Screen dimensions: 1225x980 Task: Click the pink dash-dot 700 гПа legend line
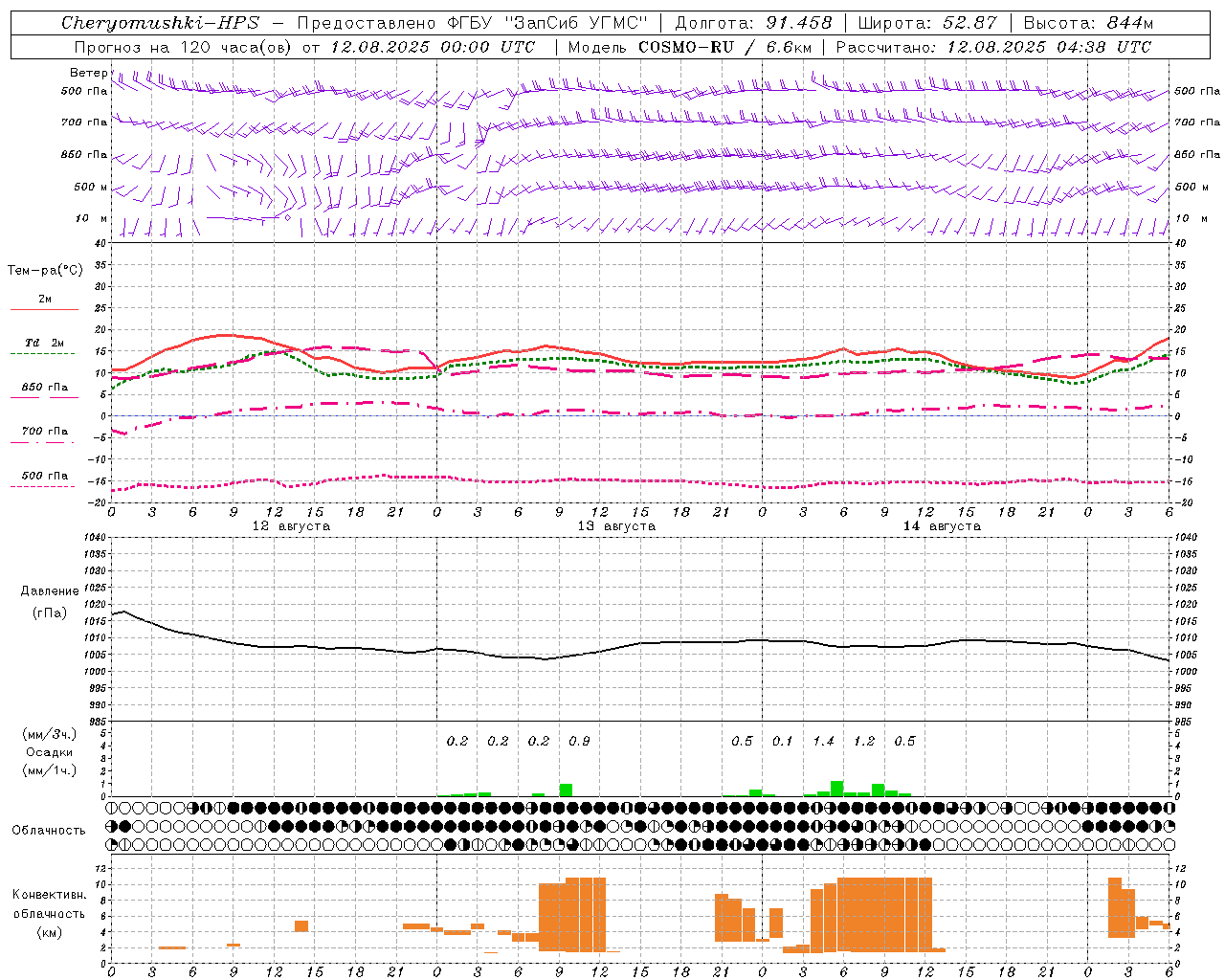pos(42,442)
